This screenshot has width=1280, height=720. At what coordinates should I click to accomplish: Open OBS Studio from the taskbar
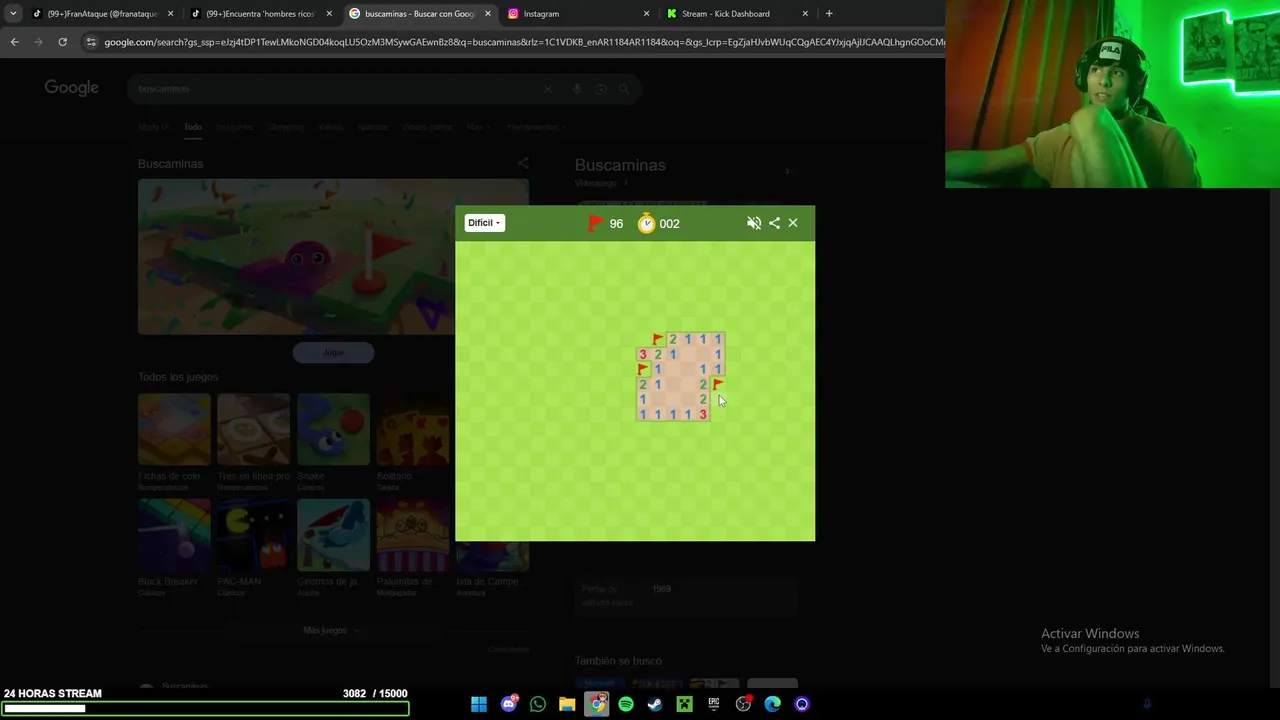coord(743,704)
